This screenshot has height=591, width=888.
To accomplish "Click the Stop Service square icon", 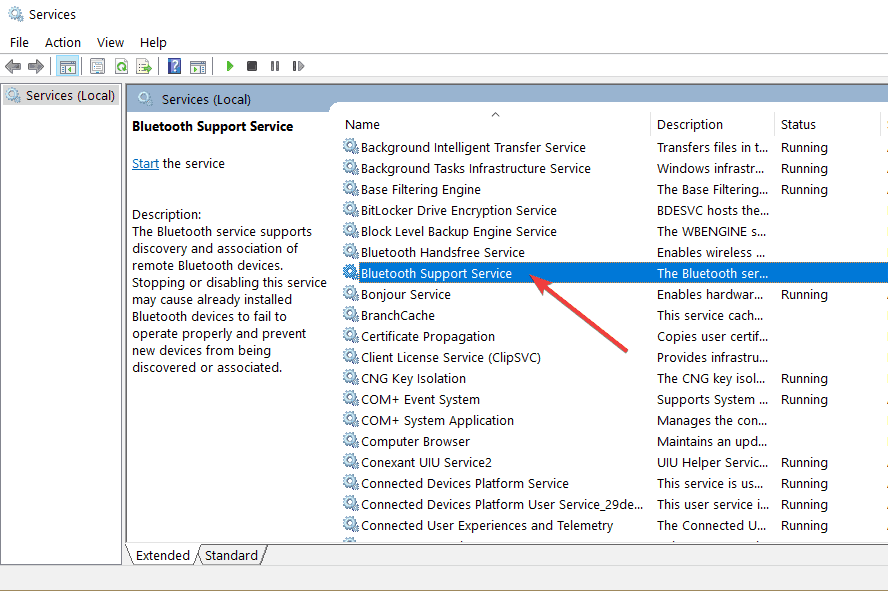I will pos(252,66).
